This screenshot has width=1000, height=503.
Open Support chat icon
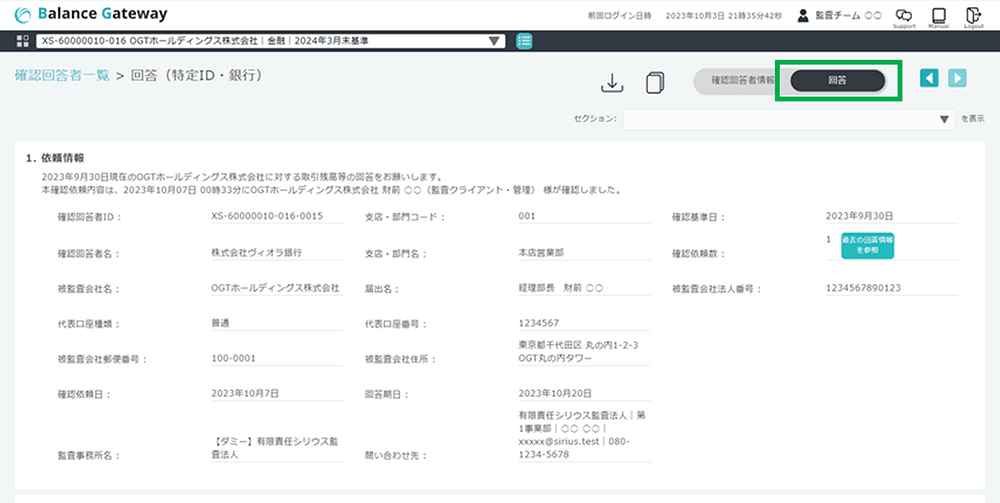tap(903, 16)
